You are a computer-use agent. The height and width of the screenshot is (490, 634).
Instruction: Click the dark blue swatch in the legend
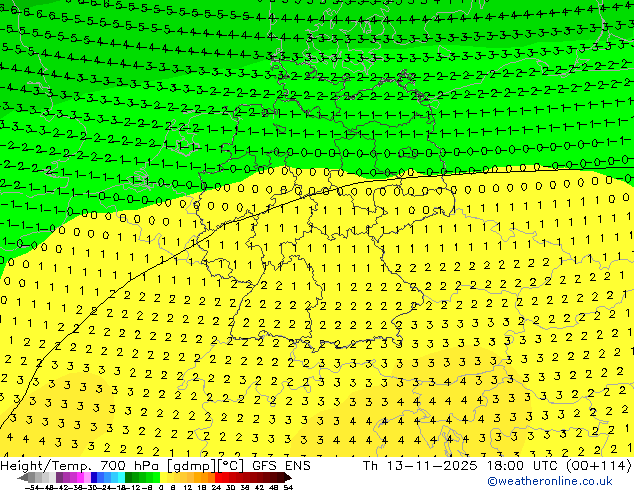click(x=94, y=478)
